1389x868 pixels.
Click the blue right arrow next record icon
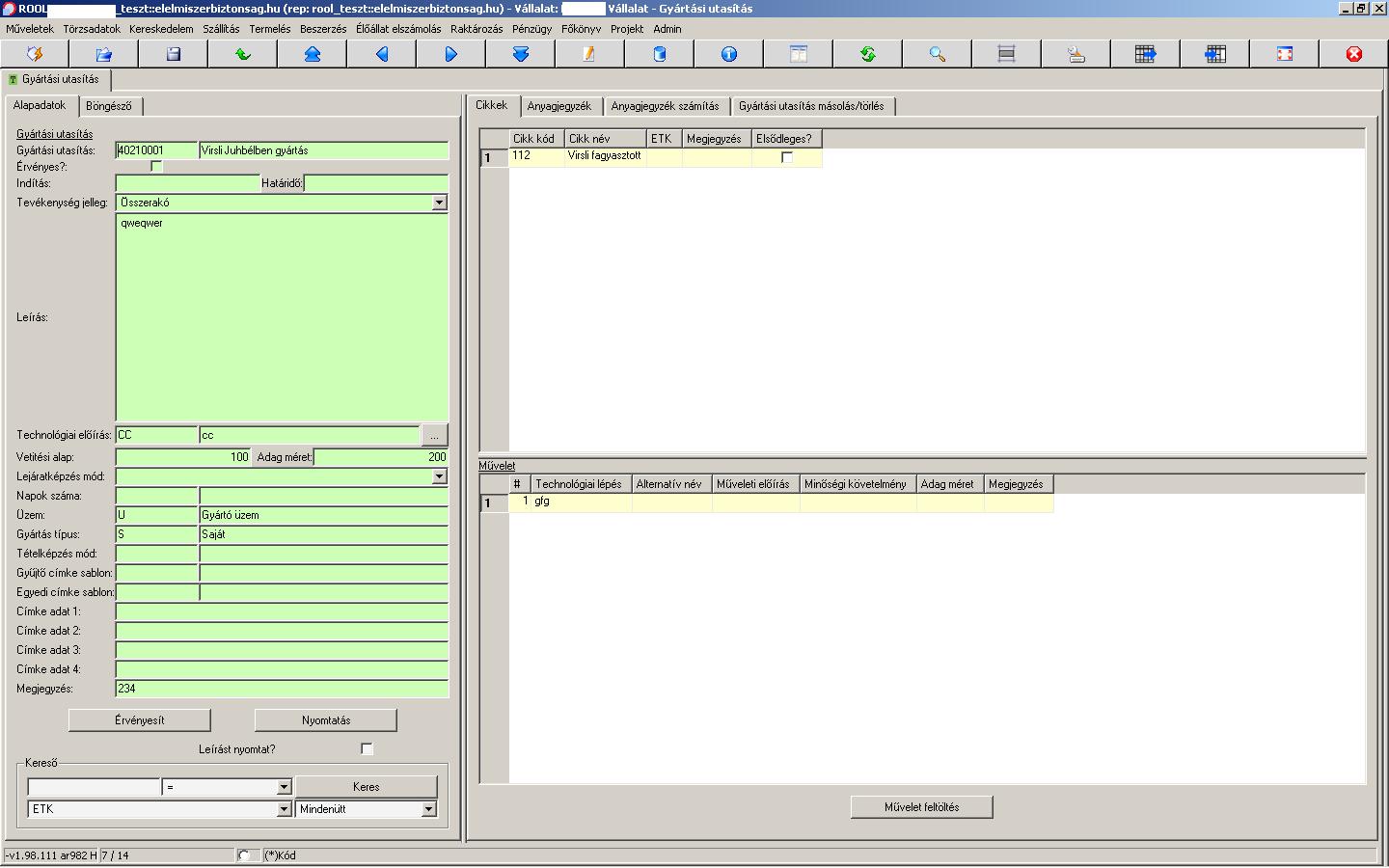(x=451, y=54)
